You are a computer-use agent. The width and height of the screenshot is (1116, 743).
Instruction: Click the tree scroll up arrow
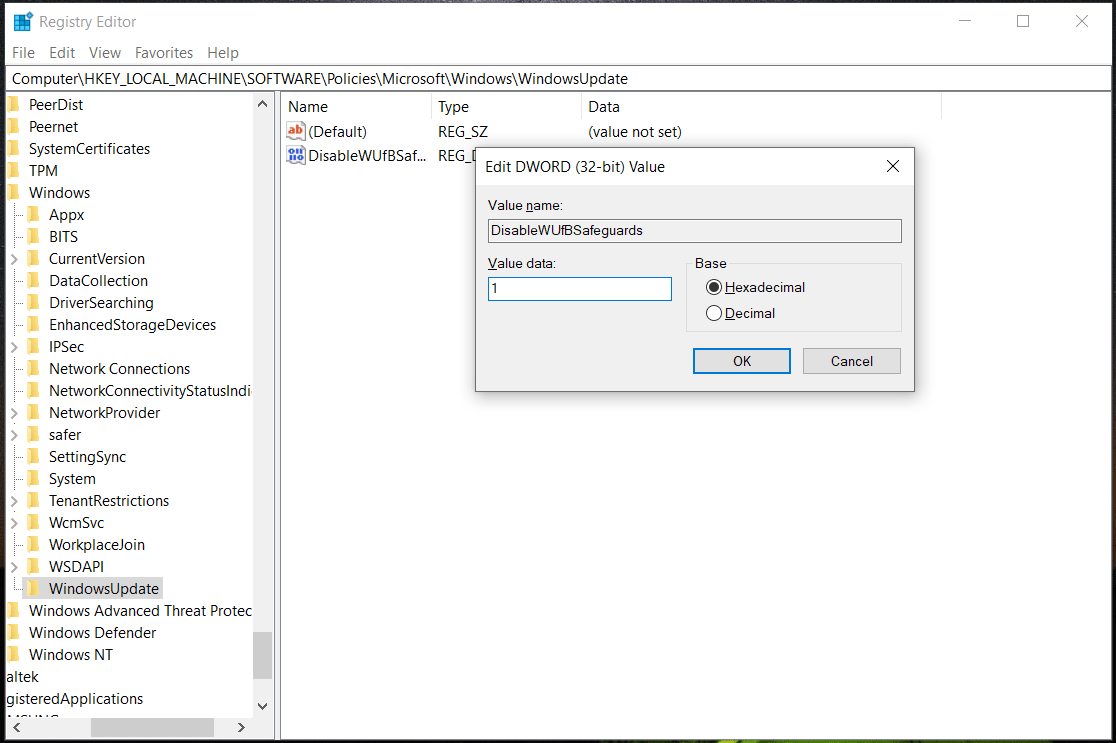pos(263,104)
